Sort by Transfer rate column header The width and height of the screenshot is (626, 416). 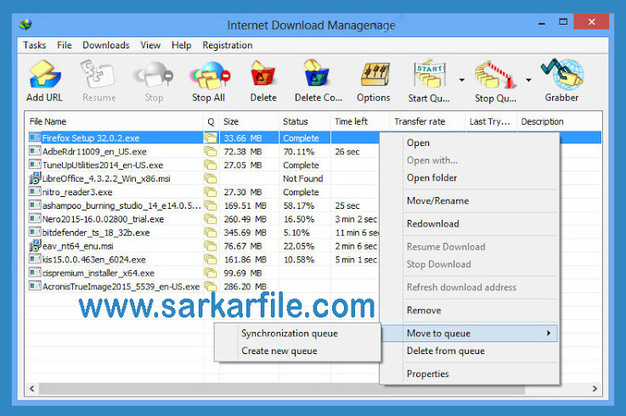point(428,122)
